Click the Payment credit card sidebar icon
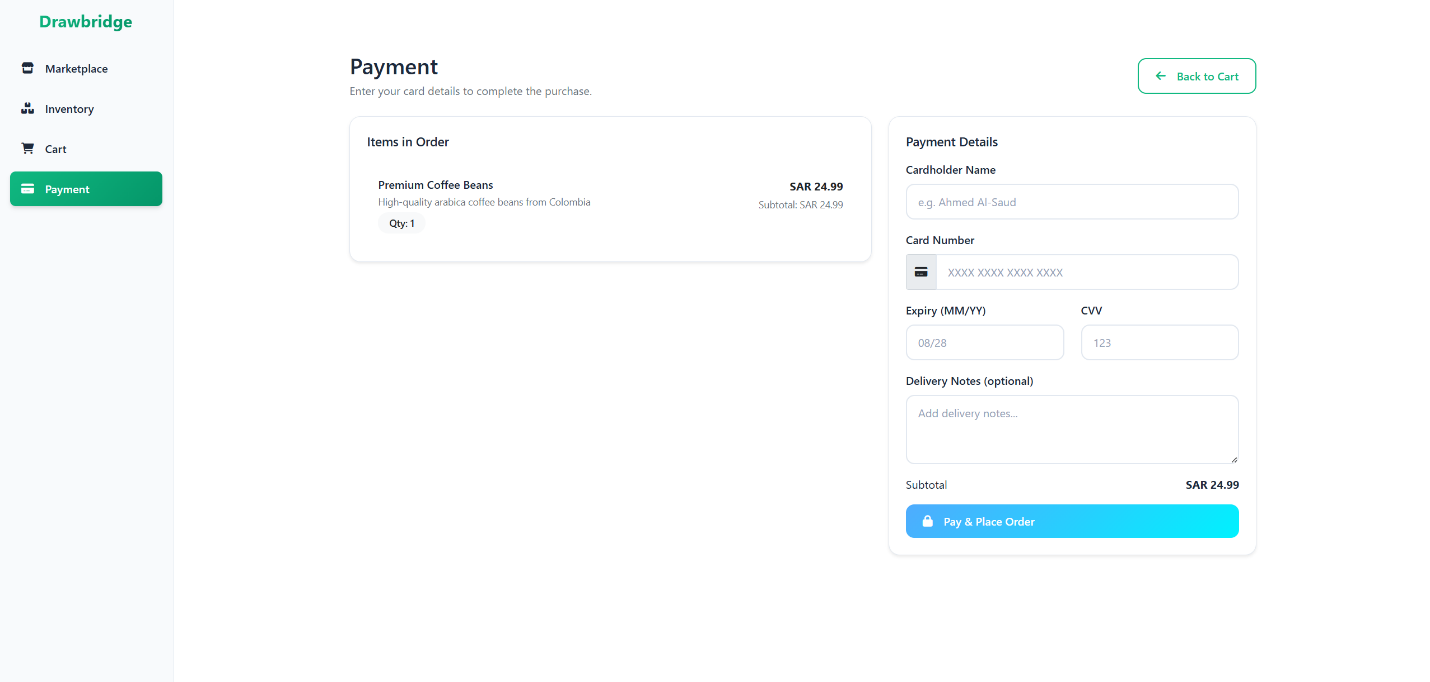 coord(28,189)
